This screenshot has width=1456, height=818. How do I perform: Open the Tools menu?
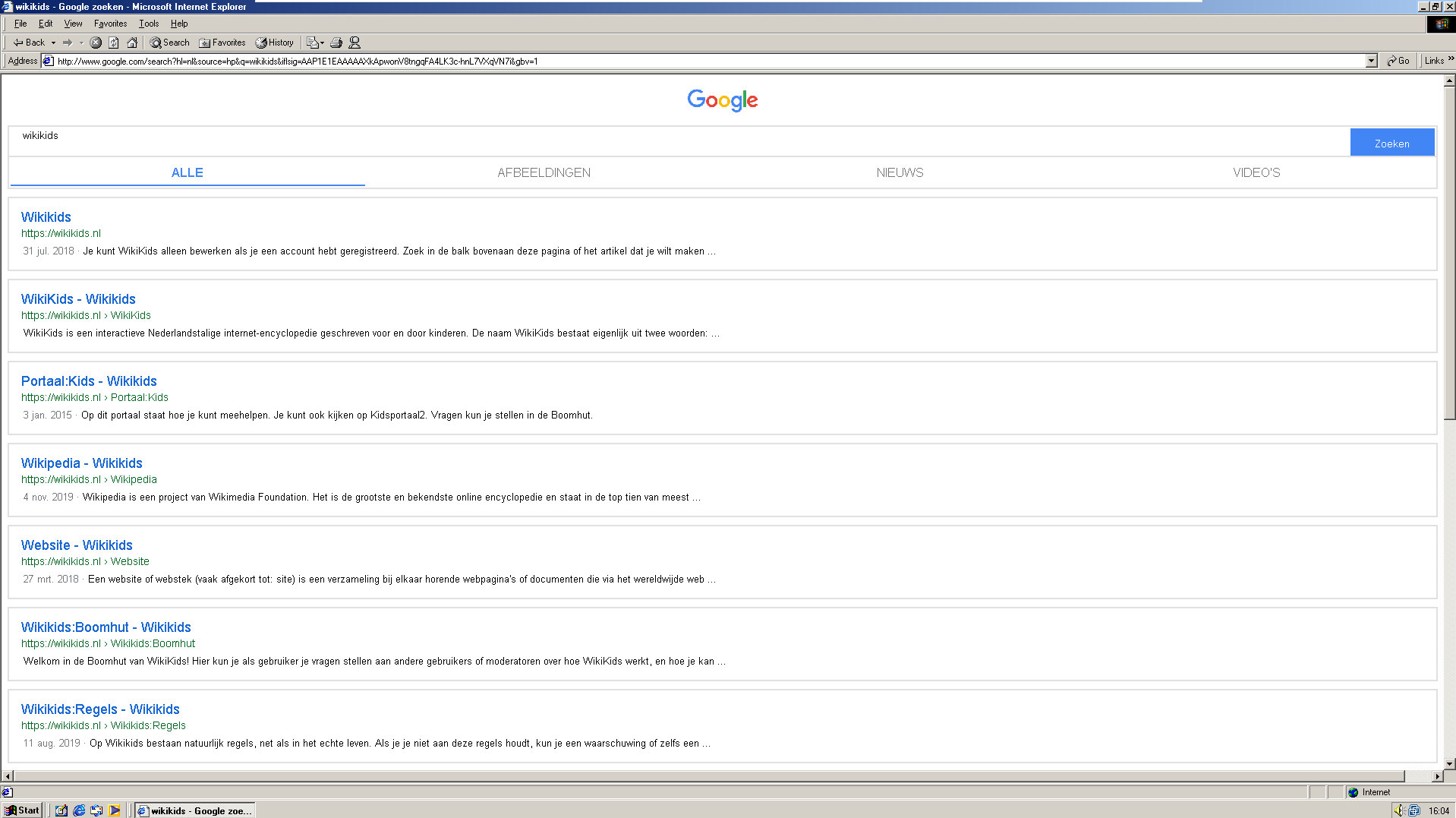pyautogui.click(x=149, y=24)
